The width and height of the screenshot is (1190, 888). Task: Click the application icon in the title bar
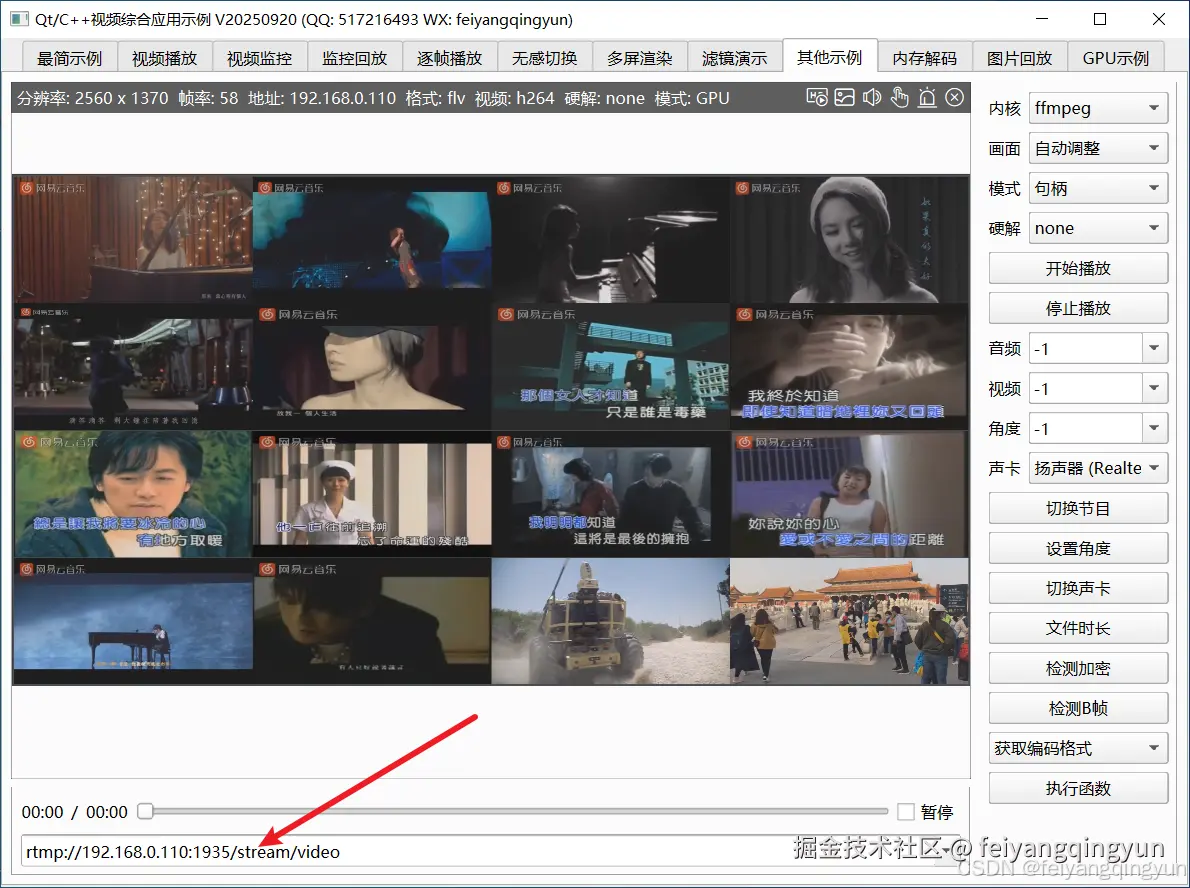(x=18, y=19)
